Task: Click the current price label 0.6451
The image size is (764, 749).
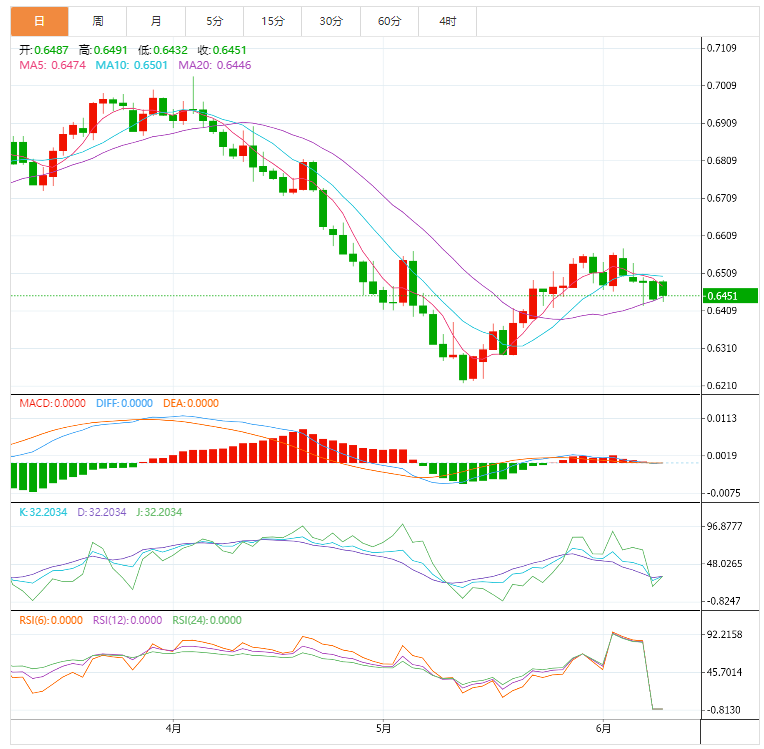Action: [730, 296]
